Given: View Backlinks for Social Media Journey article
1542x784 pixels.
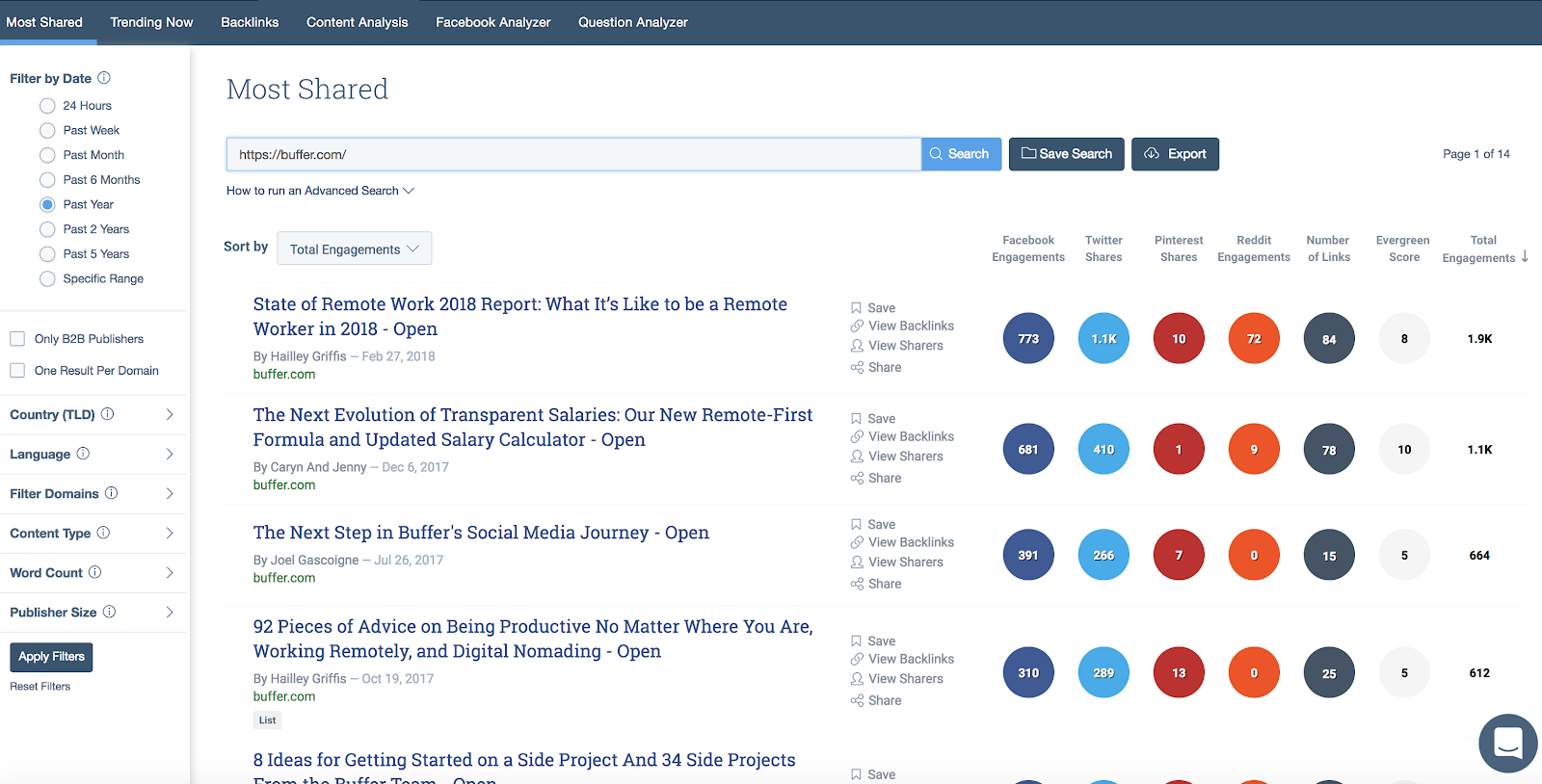Looking at the screenshot, I should click(x=902, y=542).
